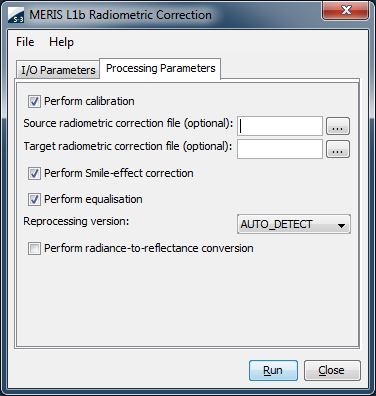Toggle the Perform calibration checkbox
Viewport: 376px width, 396px height.
tap(34, 101)
